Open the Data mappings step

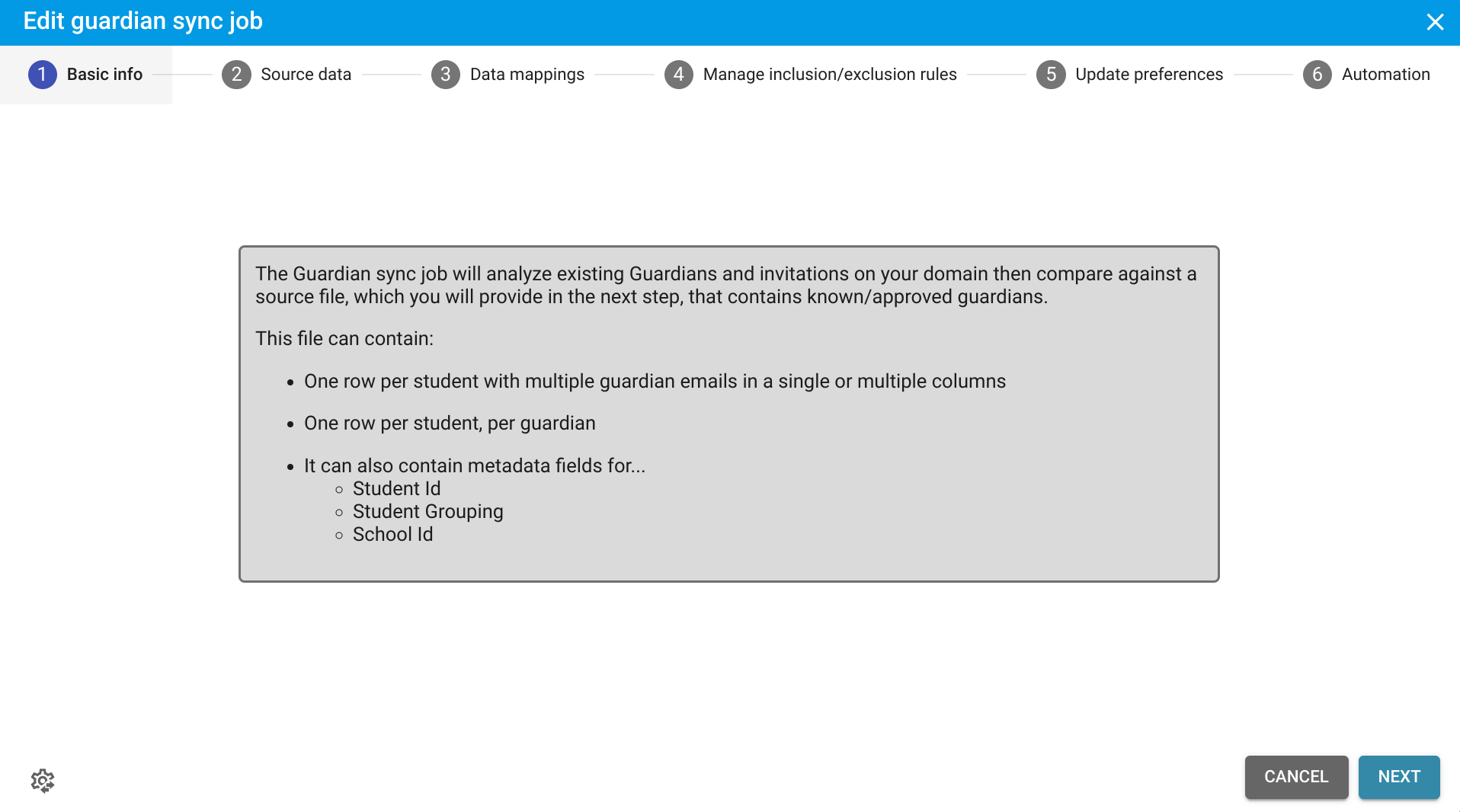point(527,75)
